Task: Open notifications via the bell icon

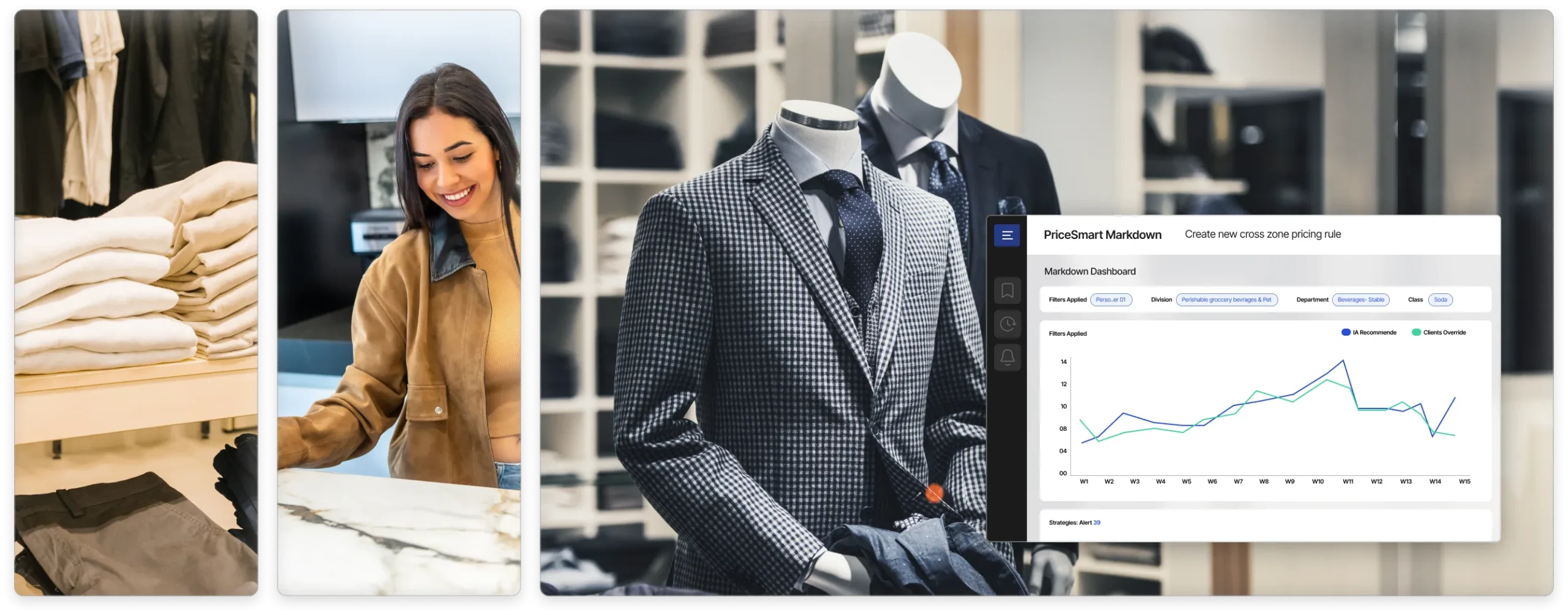Action: 1007,357
